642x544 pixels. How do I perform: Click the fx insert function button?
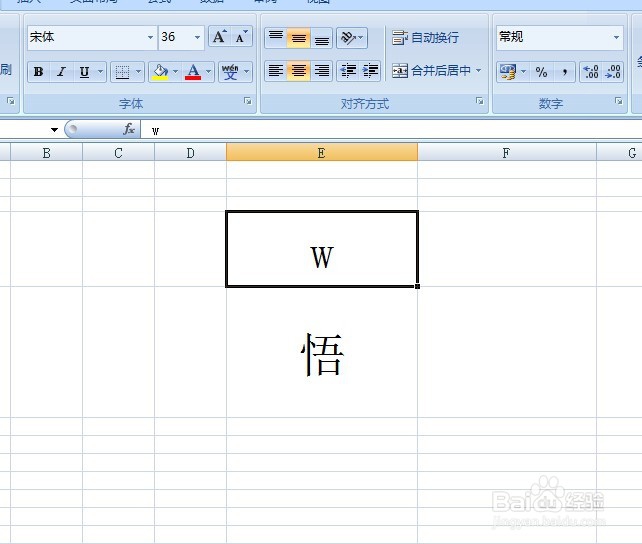129,129
